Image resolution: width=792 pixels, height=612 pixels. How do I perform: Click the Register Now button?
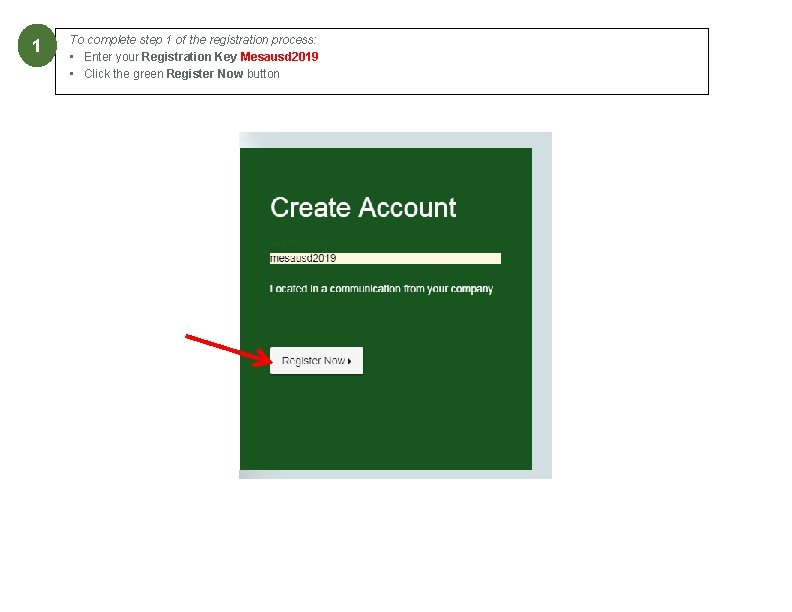click(x=316, y=361)
